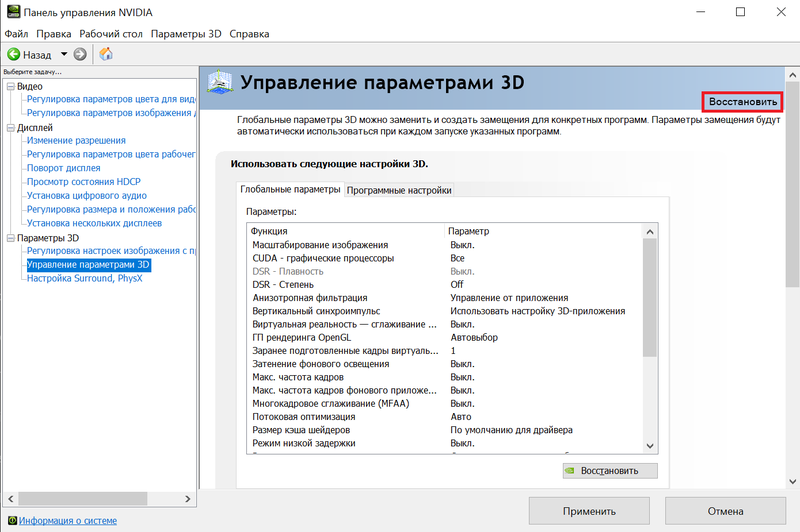The width and height of the screenshot is (800, 532).
Task: Select ГП рендеринга OpenGL row
Action: [x=444, y=338]
